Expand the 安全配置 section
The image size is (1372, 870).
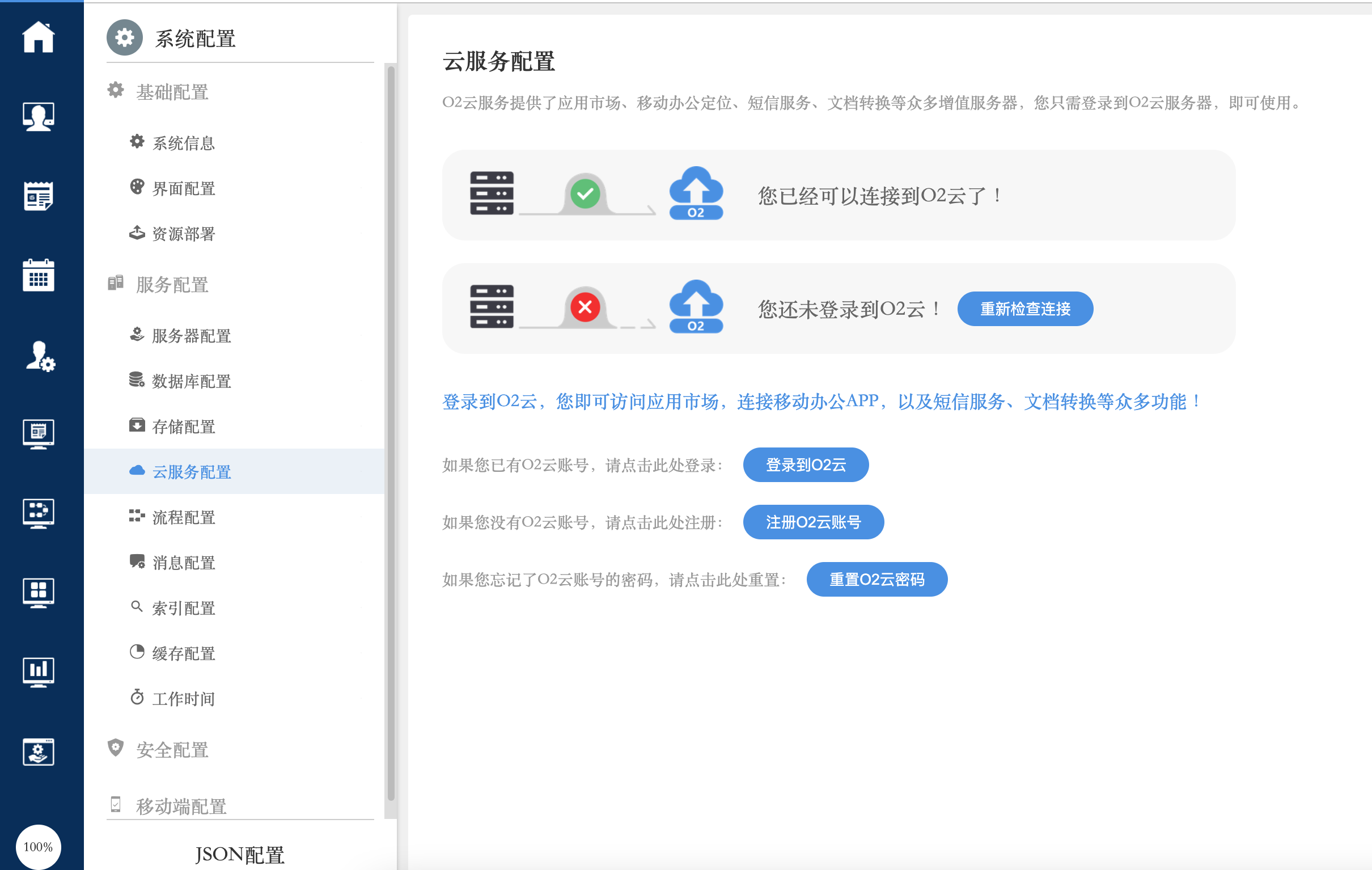pyautogui.click(x=171, y=749)
